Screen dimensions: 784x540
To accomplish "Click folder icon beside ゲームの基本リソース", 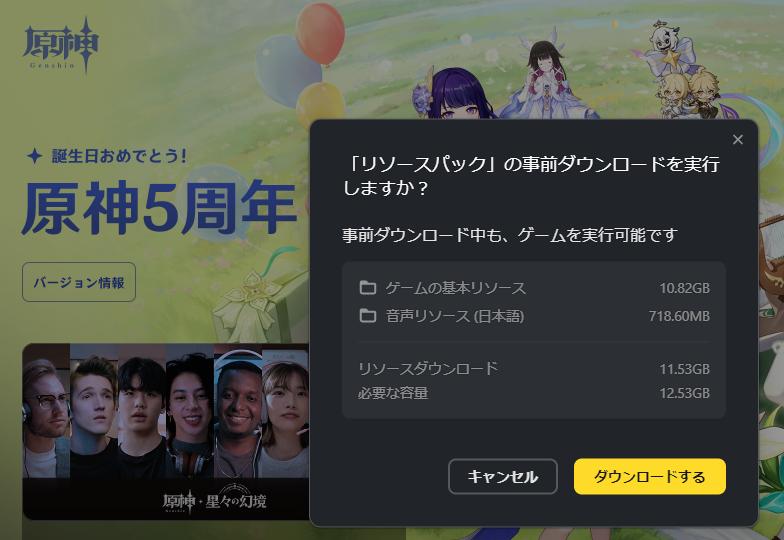I will coord(368,288).
